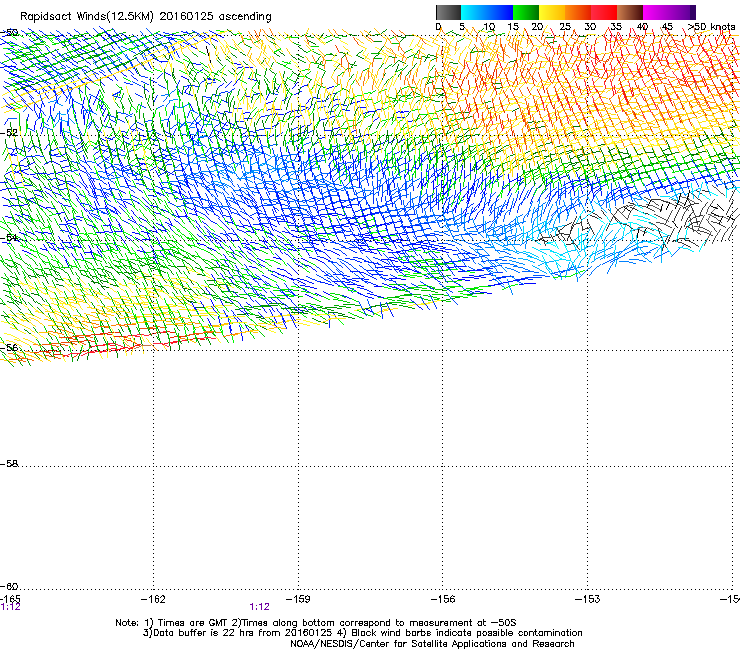
Task: Click the purple '1:12' time label left of -159
Action: 260,607
